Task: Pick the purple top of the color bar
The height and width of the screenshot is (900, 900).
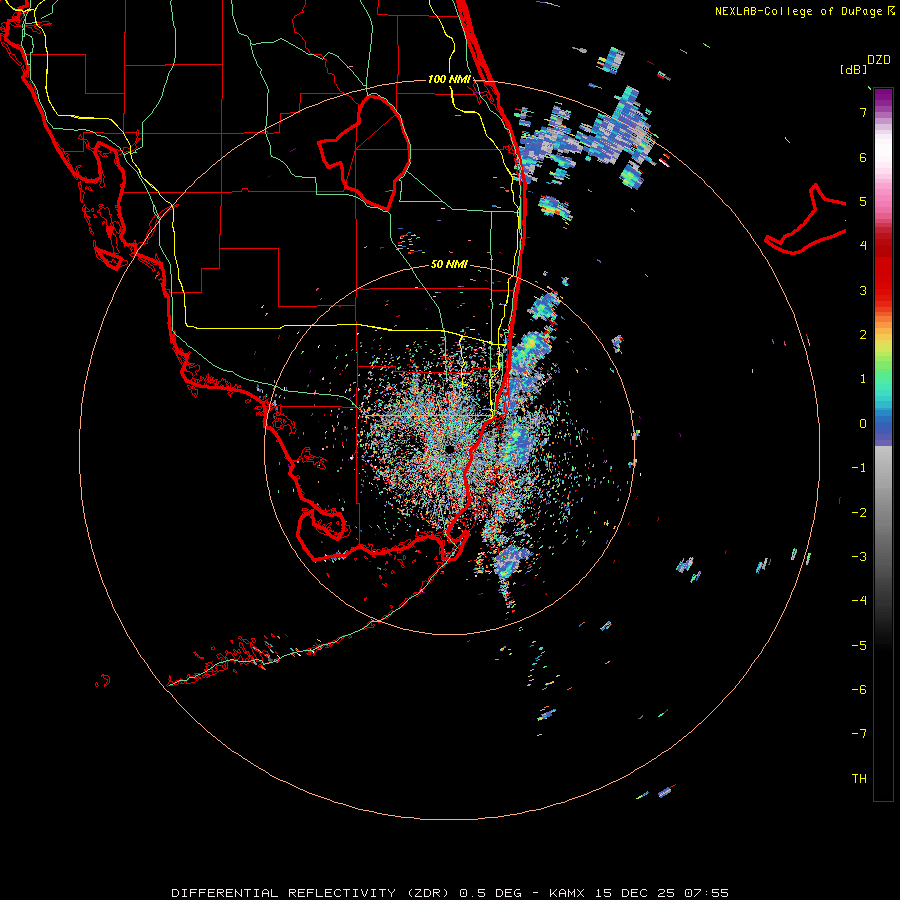Action: click(x=883, y=98)
